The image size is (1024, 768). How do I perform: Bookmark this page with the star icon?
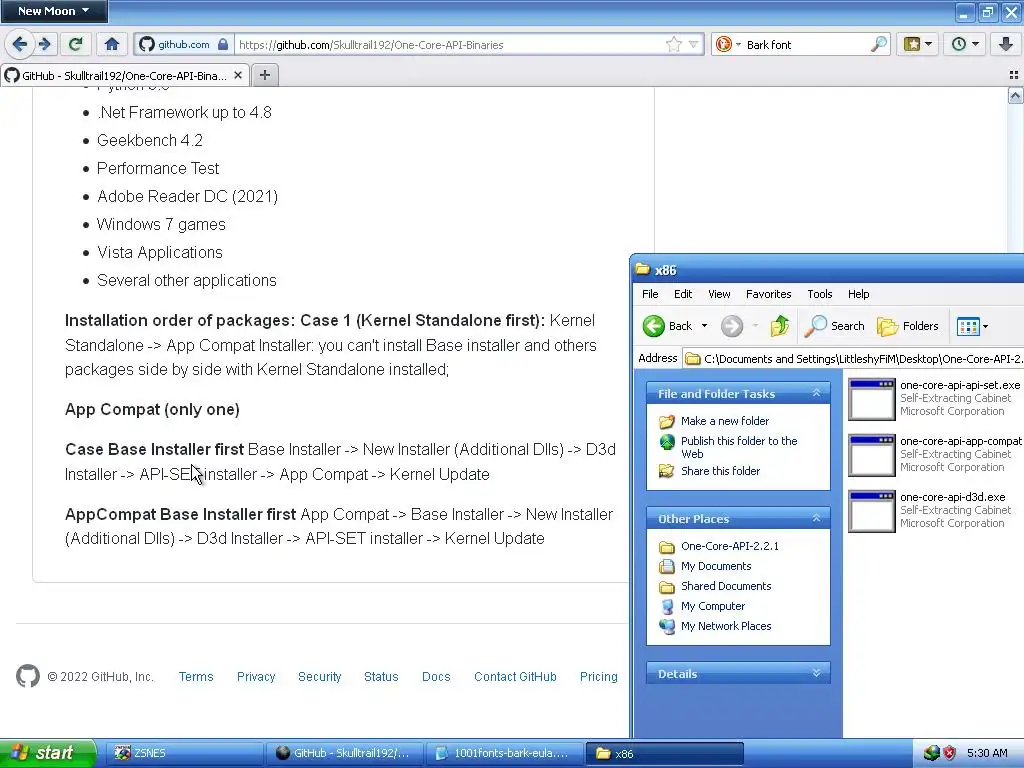click(x=674, y=44)
